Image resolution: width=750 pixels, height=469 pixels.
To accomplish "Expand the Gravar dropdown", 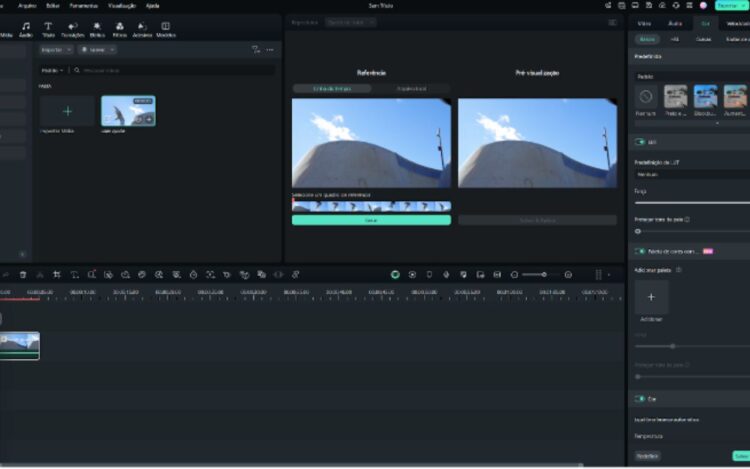I will pos(97,50).
